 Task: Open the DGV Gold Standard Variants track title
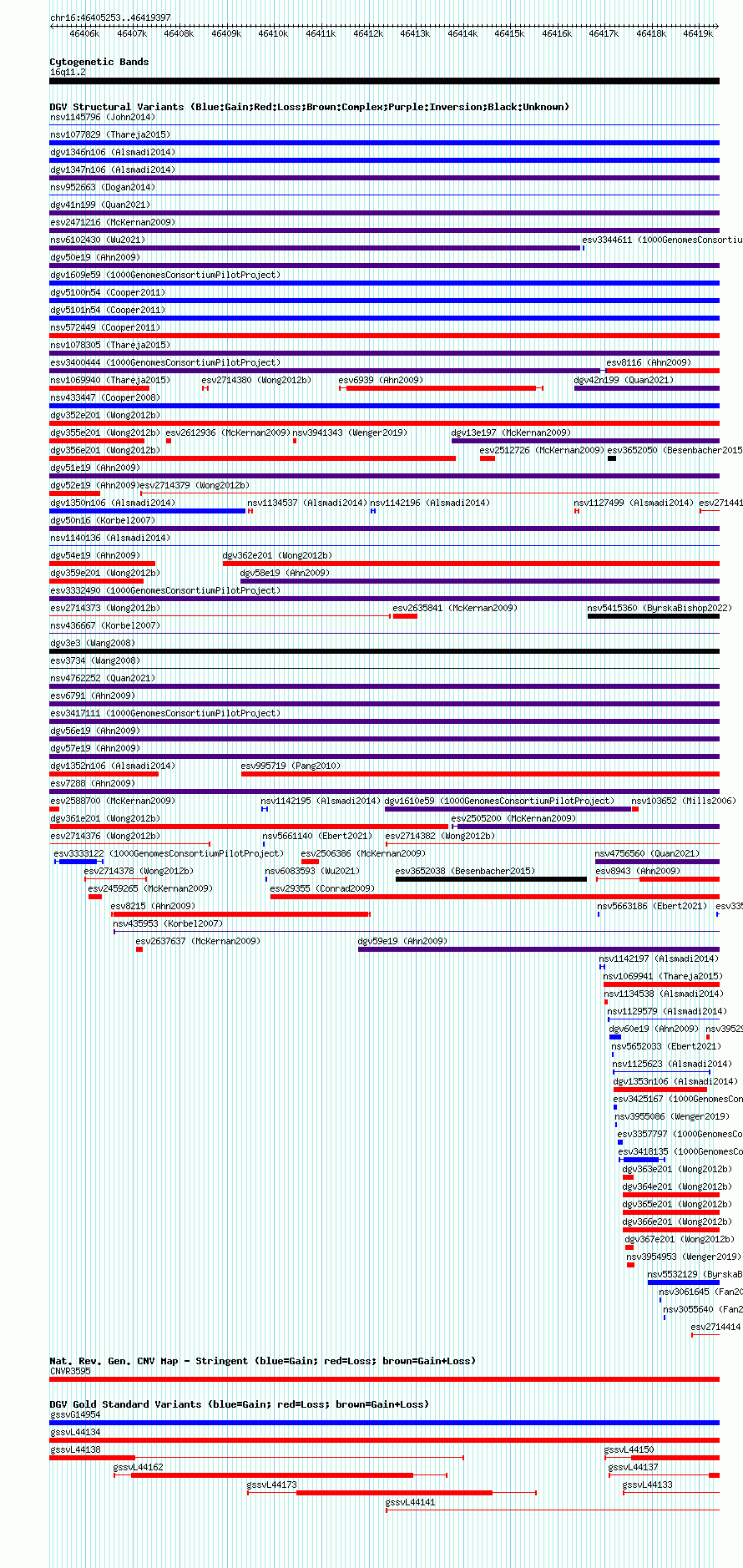[239, 1404]
